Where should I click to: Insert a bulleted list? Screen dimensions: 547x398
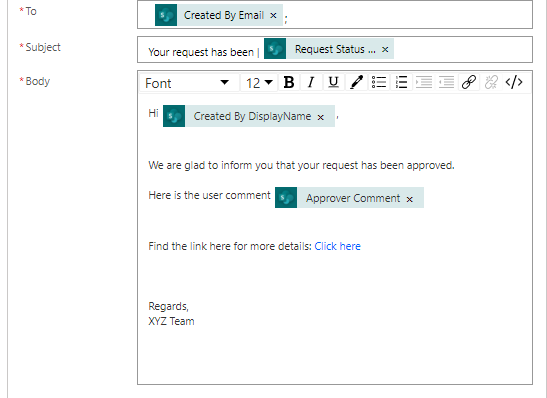pyautogui.click(x=379, y=83)
